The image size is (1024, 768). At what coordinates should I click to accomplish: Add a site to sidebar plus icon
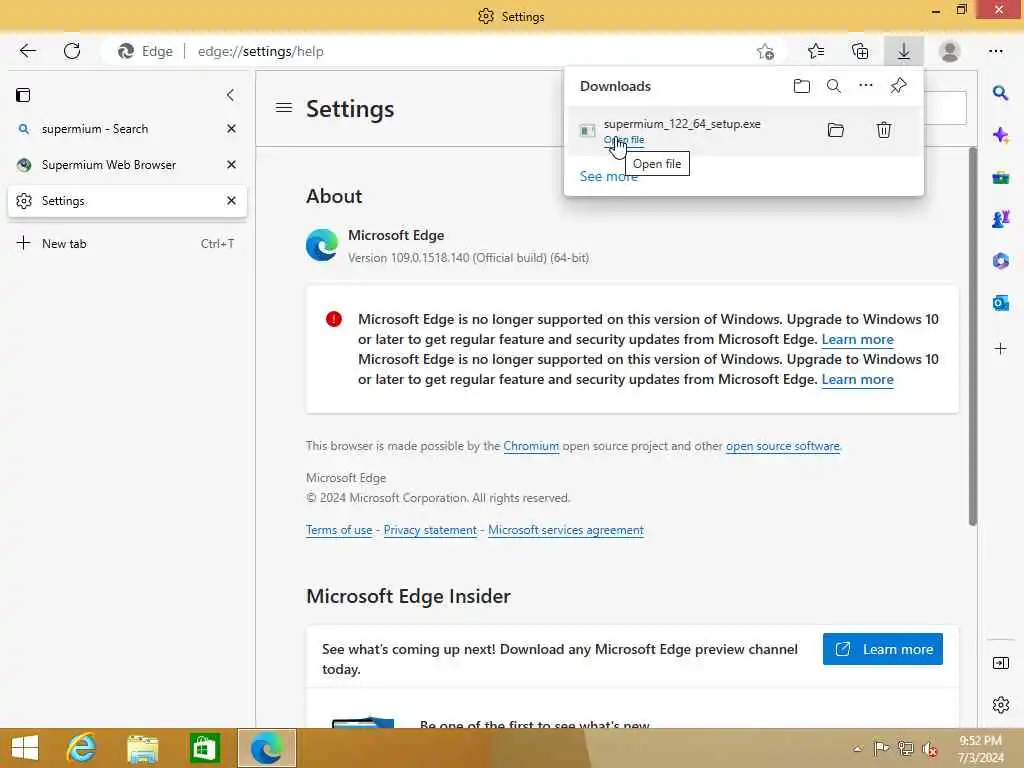(1000, 349)
